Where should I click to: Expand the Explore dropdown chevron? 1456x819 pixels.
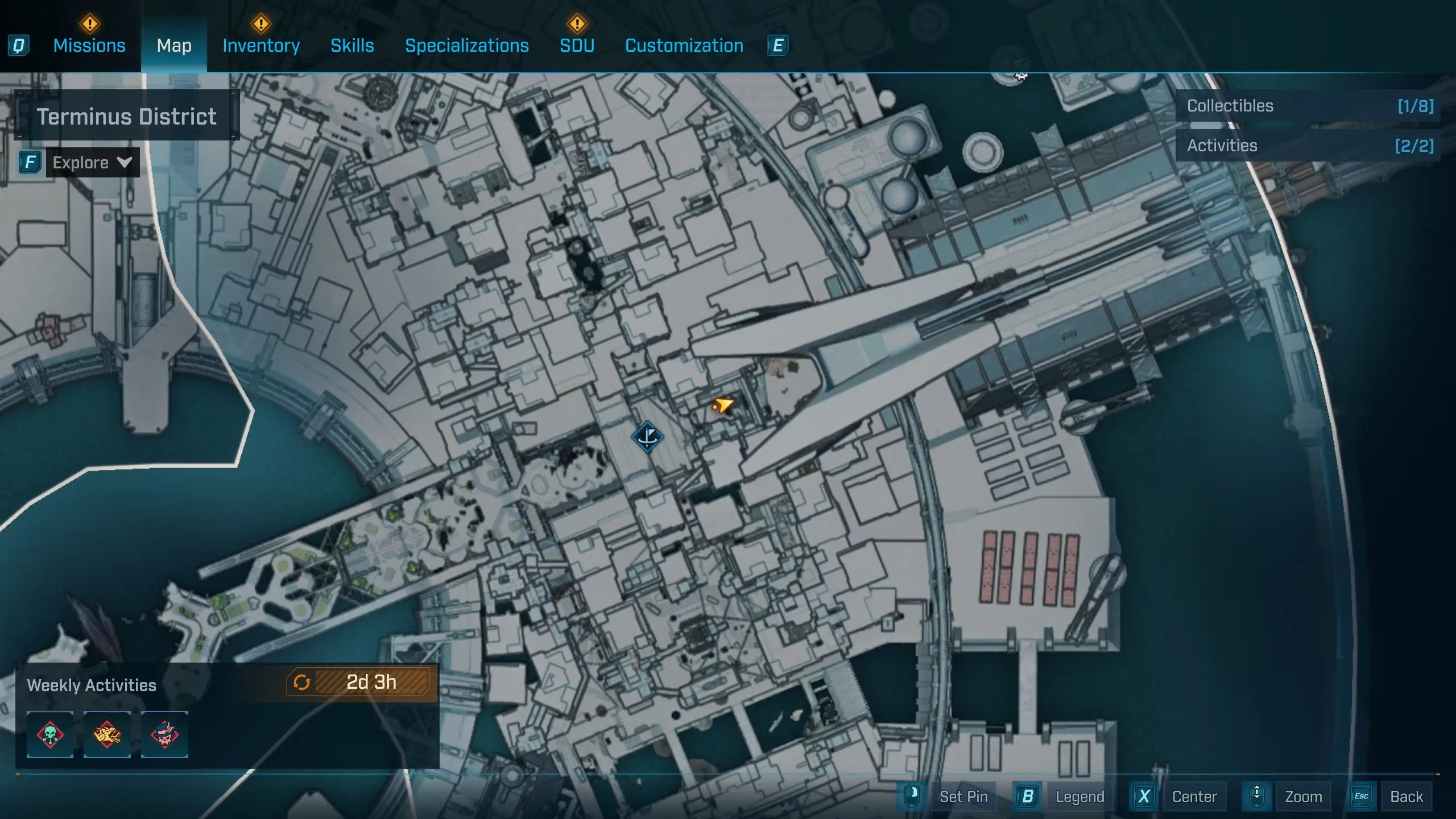[125, 163]
